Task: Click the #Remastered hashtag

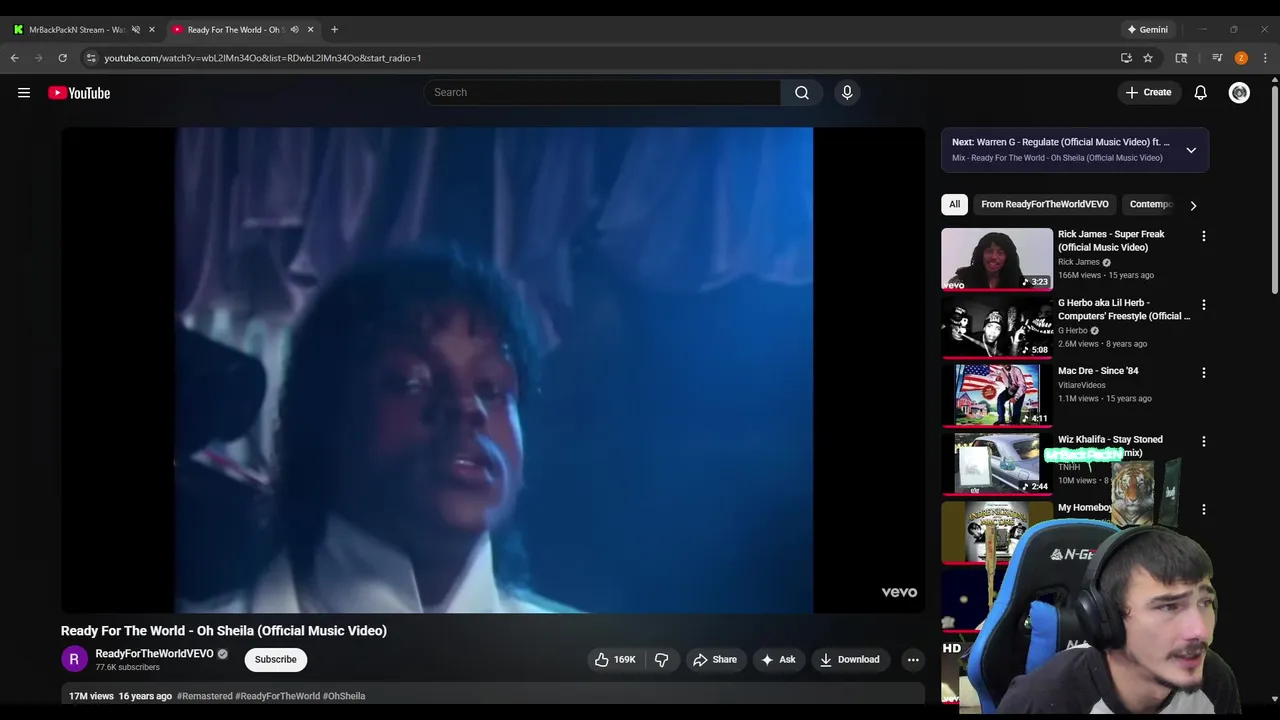Action: point(205,696)
